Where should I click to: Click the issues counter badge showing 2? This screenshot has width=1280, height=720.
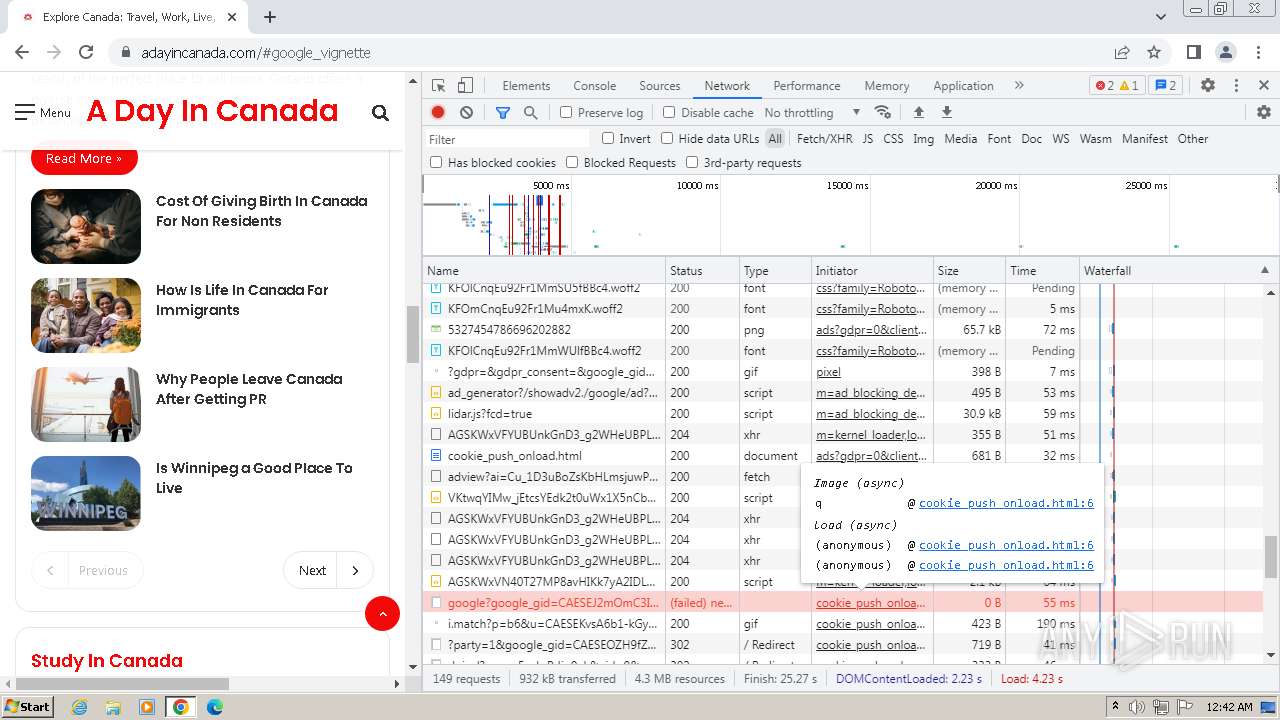point(1166,86)
